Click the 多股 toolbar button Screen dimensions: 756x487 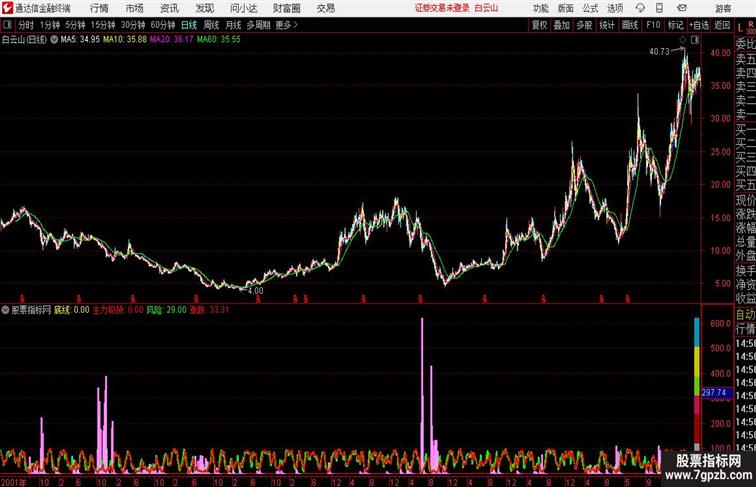[x=584, y=25]
